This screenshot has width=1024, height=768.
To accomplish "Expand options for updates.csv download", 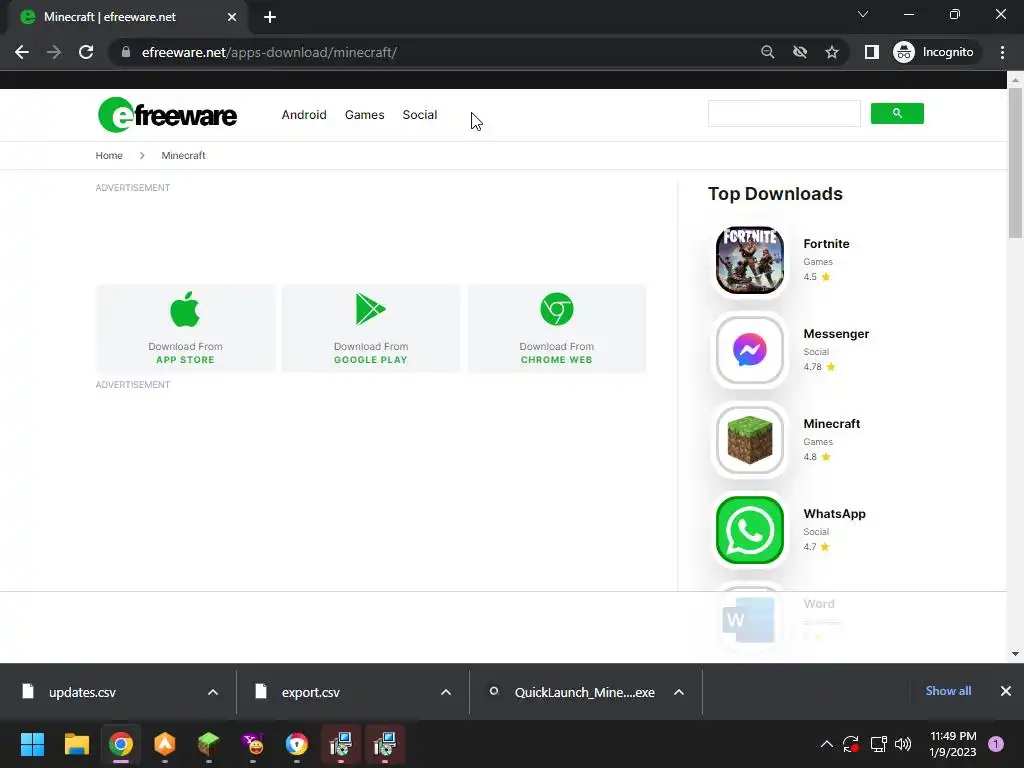I will (x=213, y=692).
